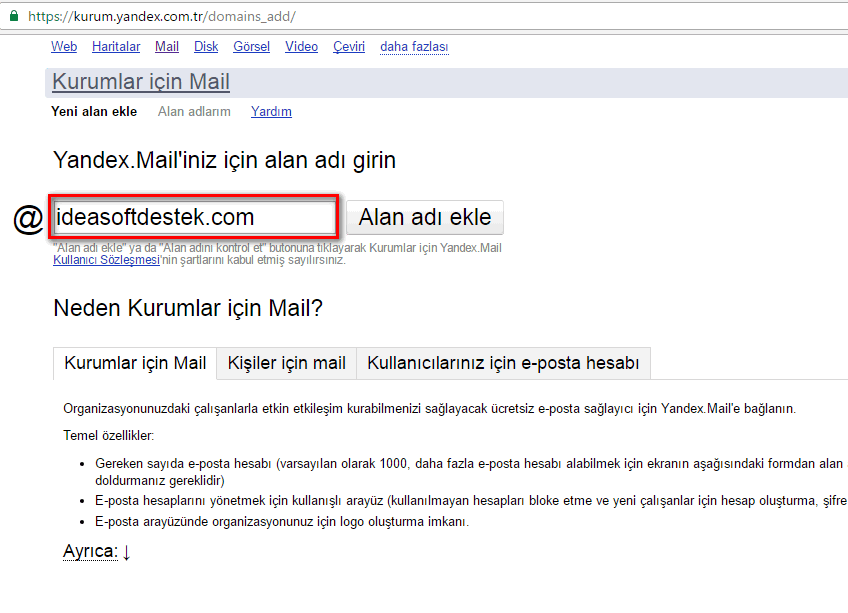Open the Görsel link
Image resolution: width=848 pixels, height=613 pixels.
coord(251,47)
